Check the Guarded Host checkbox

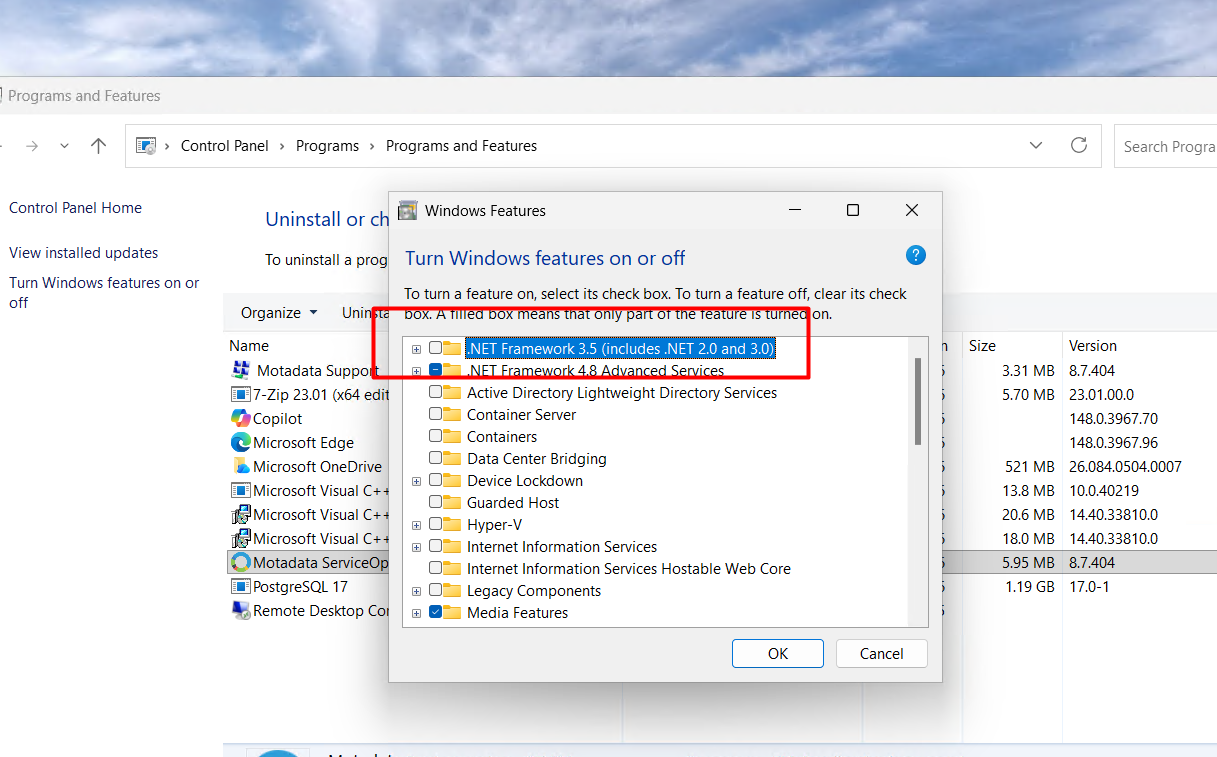click(x=435, y=503)
